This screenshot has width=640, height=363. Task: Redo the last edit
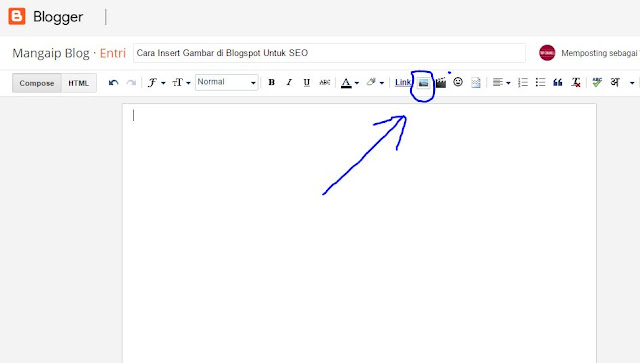coord(131,83)
